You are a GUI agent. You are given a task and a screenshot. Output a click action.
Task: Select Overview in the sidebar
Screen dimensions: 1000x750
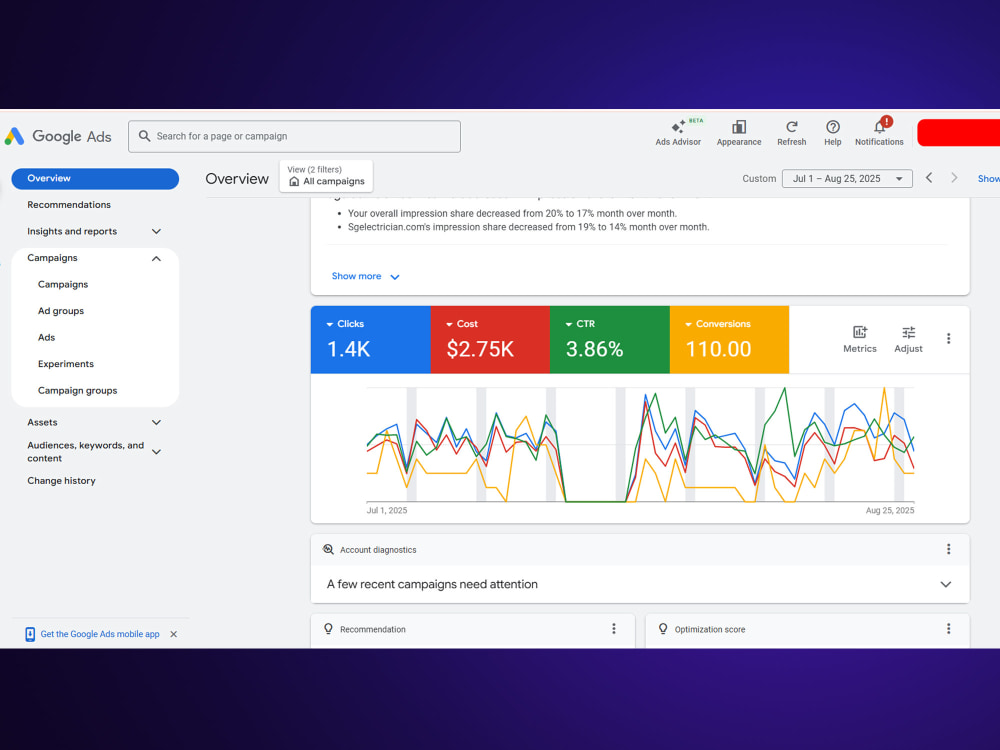click(95, 179)
